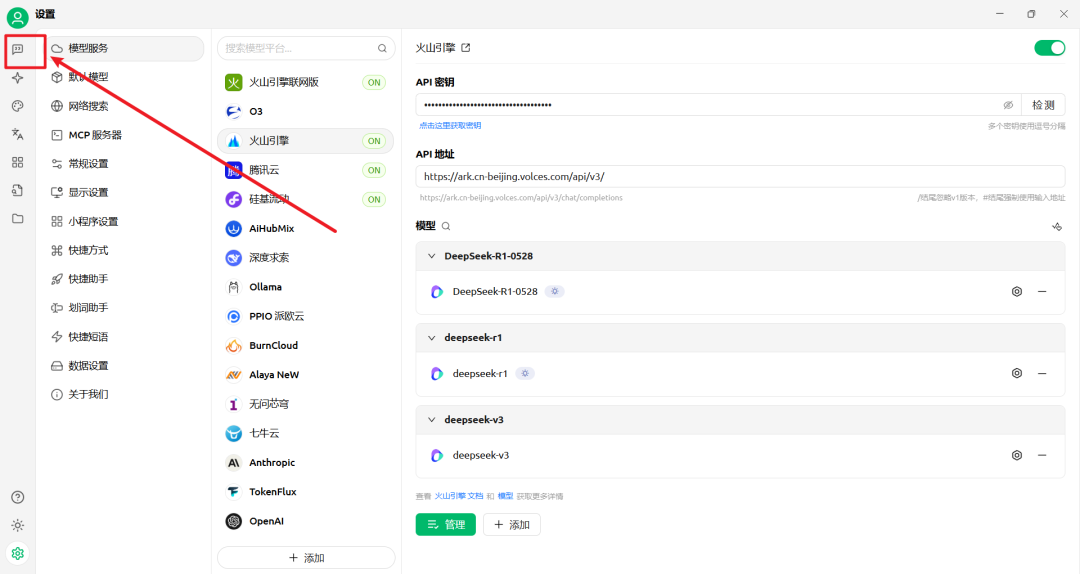Open 显示设置 settings section

[125, 192]
